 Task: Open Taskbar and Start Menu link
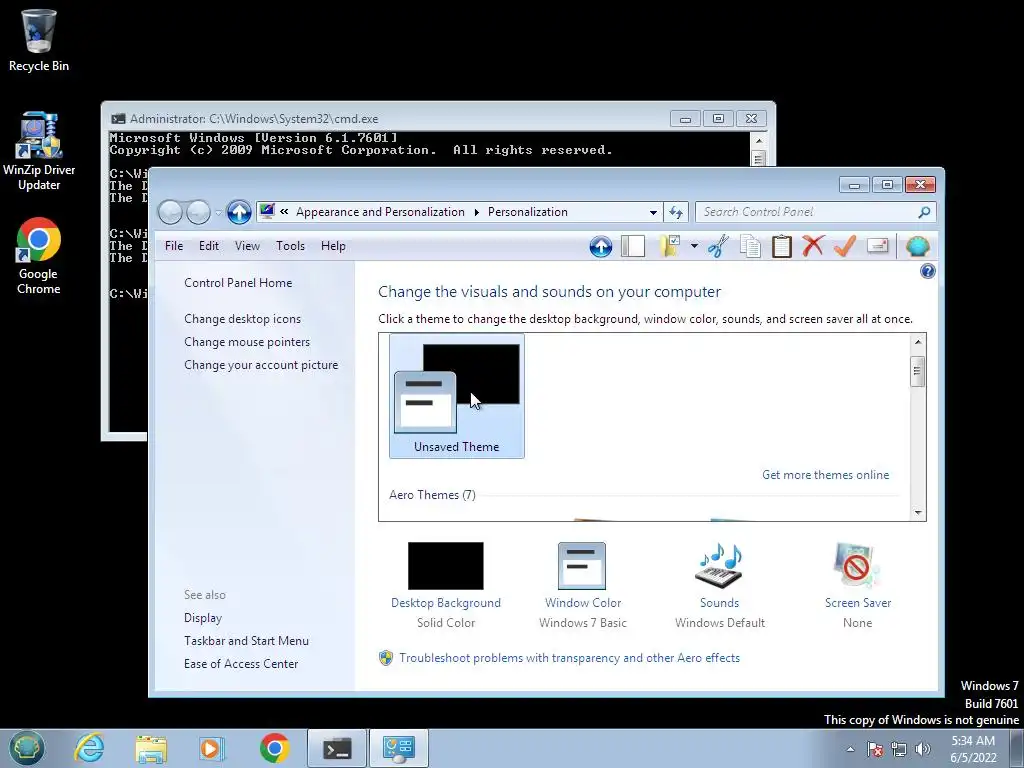246,641
